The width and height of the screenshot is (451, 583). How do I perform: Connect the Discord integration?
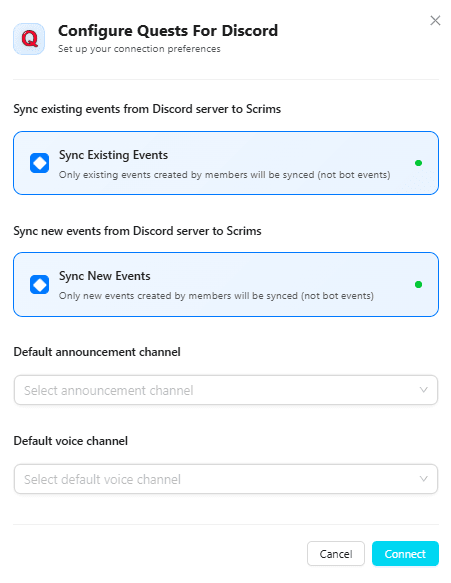[405, 554]
